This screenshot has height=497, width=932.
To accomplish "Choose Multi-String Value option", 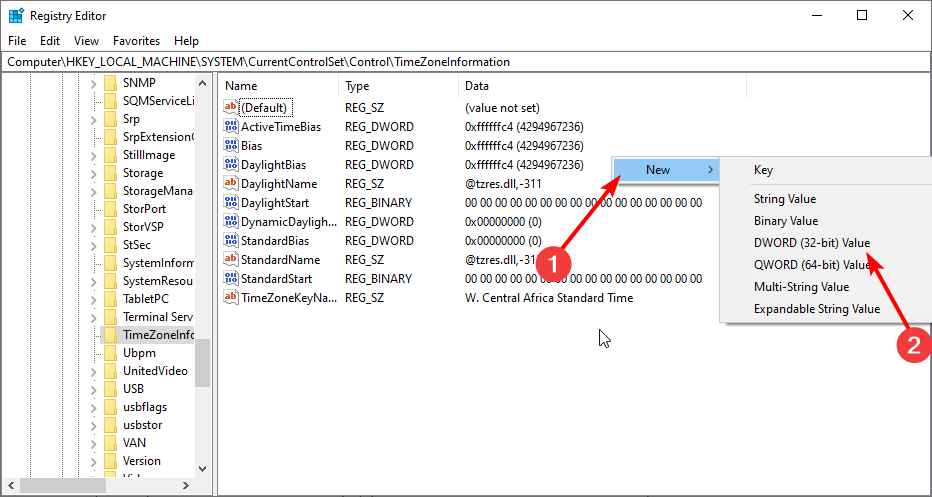I will 801,287.
